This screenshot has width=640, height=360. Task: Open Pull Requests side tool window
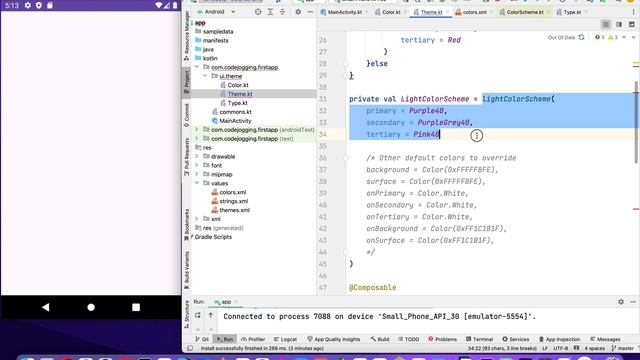click(187, 157)
